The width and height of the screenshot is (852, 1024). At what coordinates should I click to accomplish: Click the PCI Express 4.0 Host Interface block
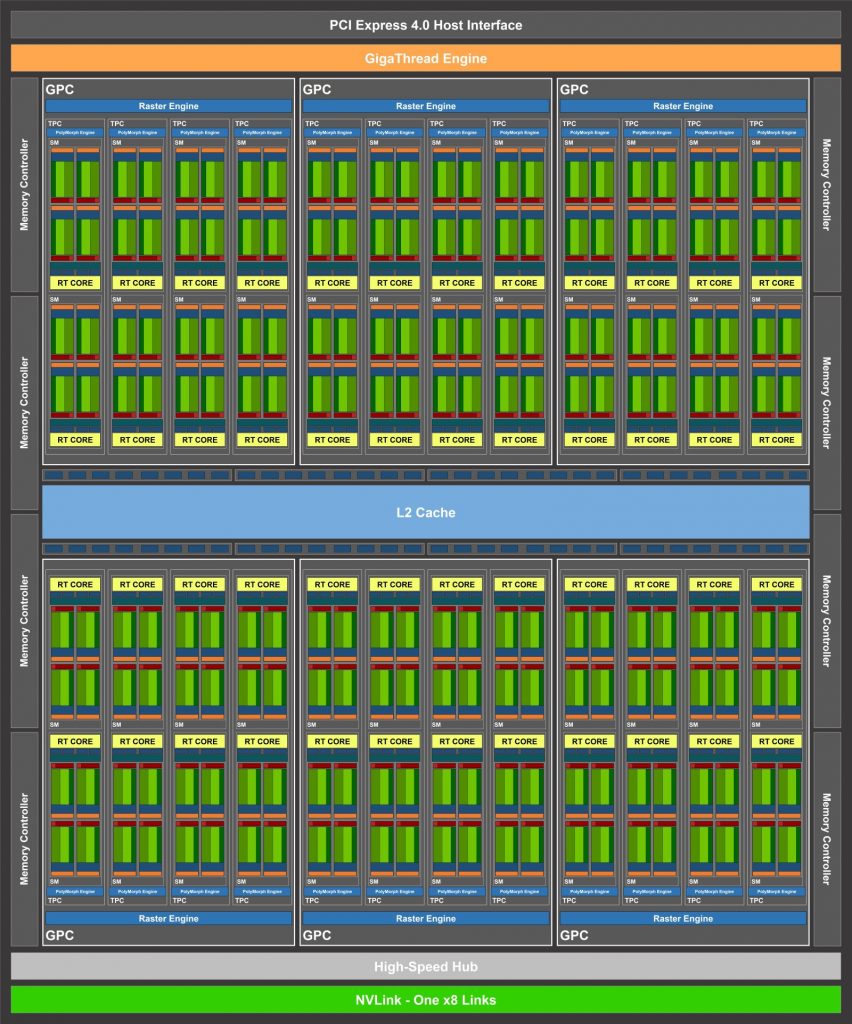[426, 25]
